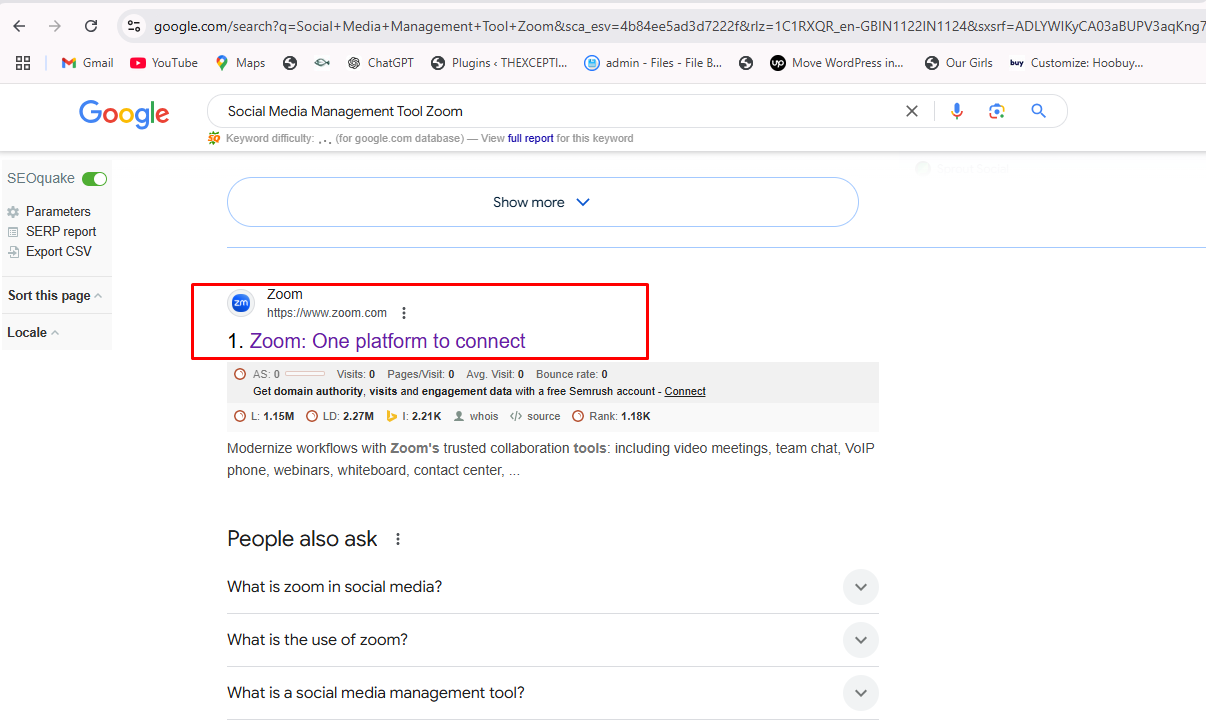Click the voice search microphone icon

point(957,111)
